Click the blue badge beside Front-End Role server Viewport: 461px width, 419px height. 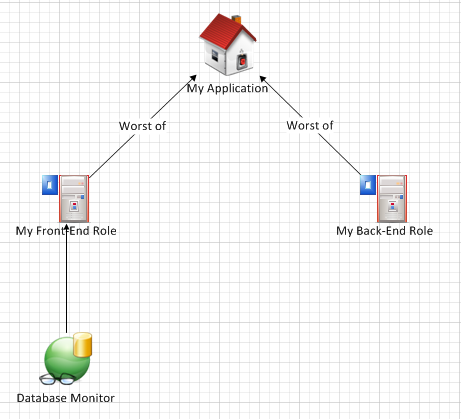click(50, 185)
